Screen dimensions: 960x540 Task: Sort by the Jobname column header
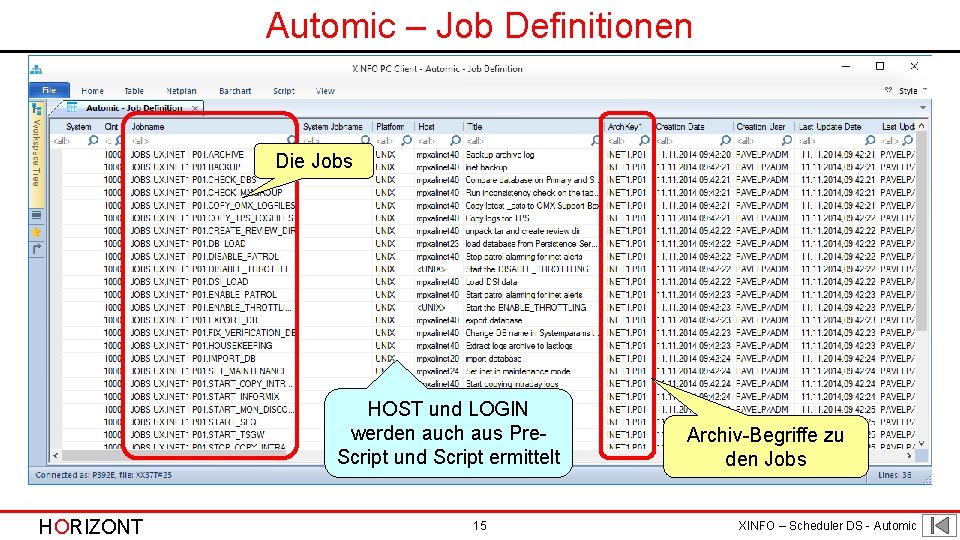pyautogui.click(x=212, y=127)
